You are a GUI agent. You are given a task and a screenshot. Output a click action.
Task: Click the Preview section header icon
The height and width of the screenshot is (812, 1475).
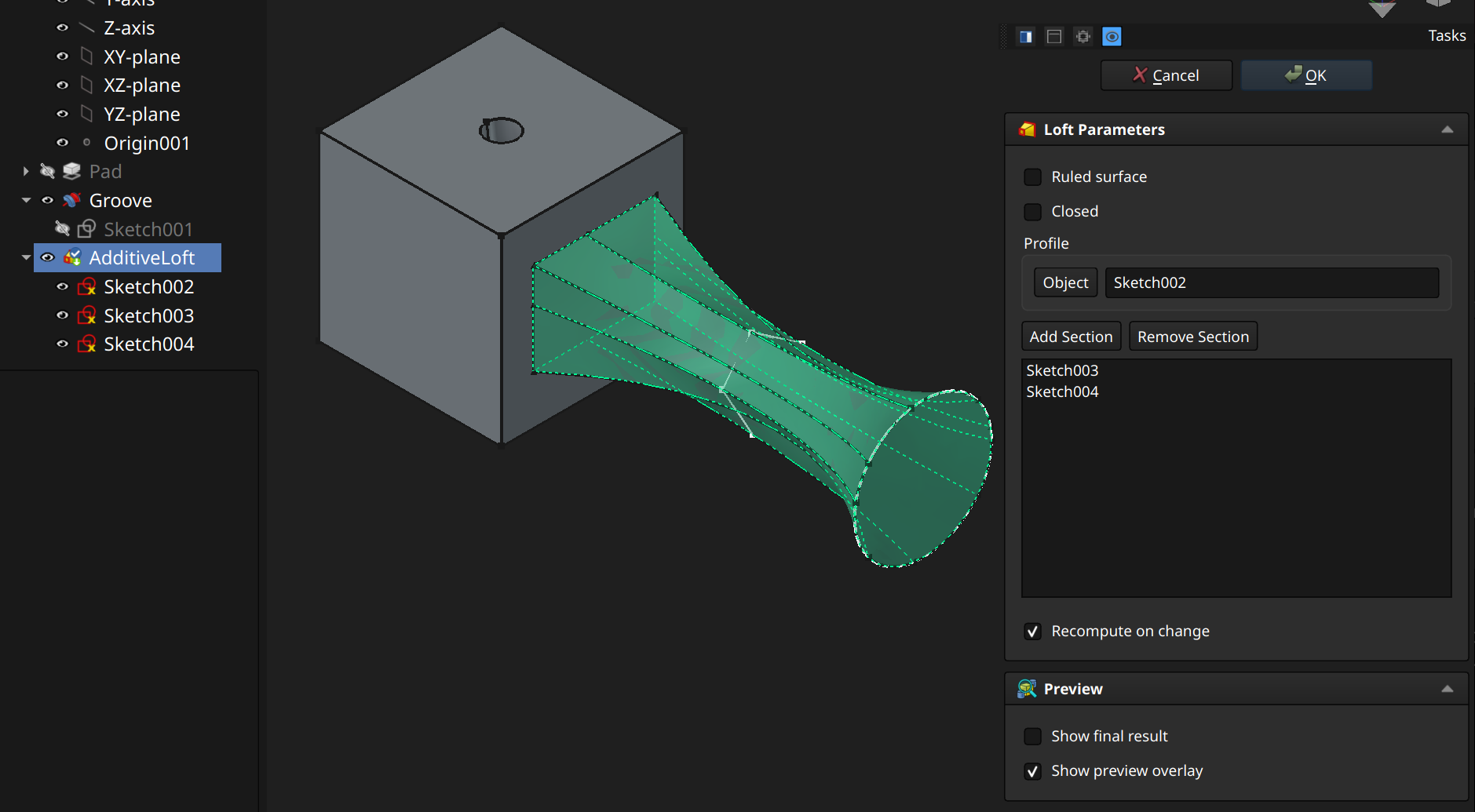coord(1027,689)
